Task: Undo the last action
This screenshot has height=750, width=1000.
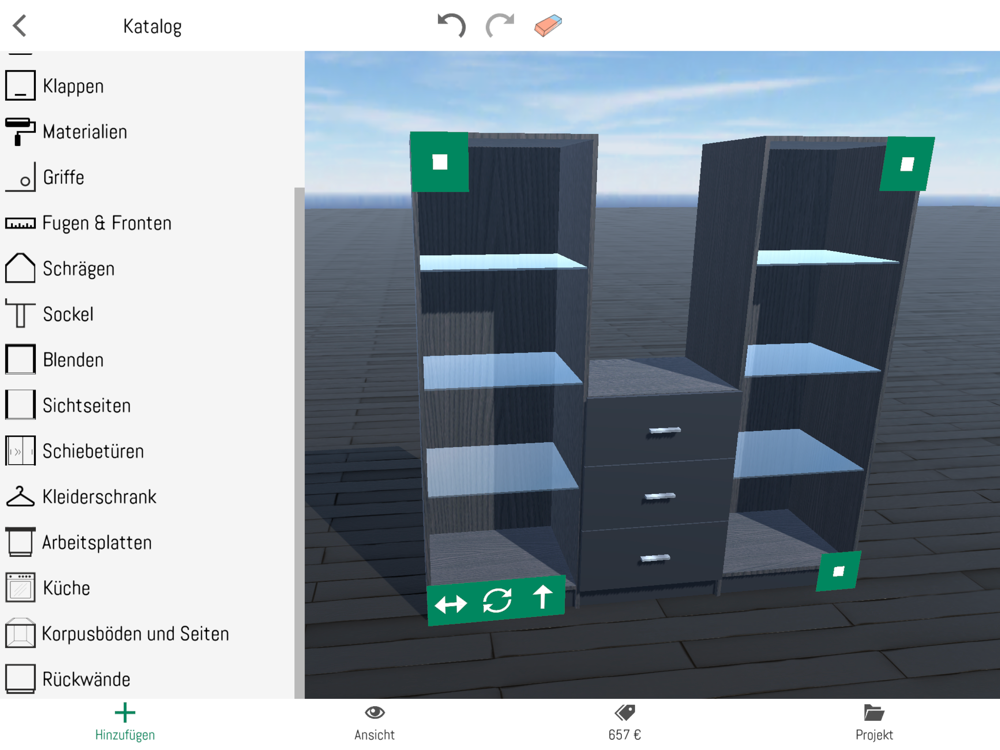Action: [x=452, y=26]
